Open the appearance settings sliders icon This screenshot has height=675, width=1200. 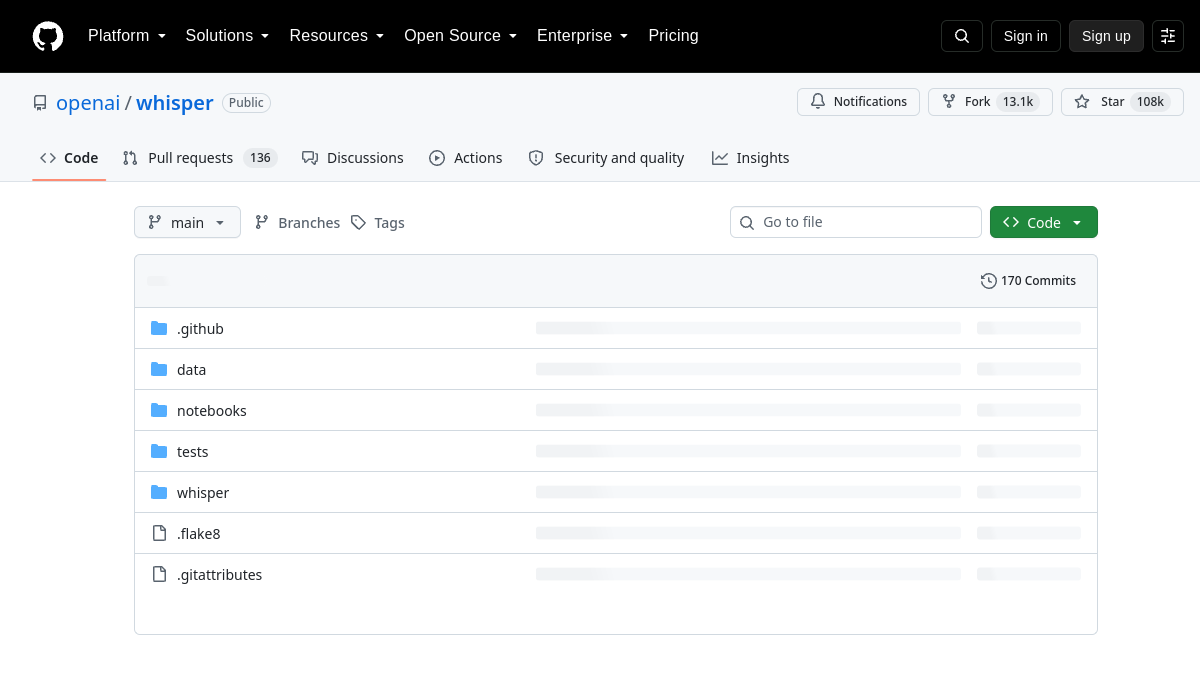tap(1168, 36)
